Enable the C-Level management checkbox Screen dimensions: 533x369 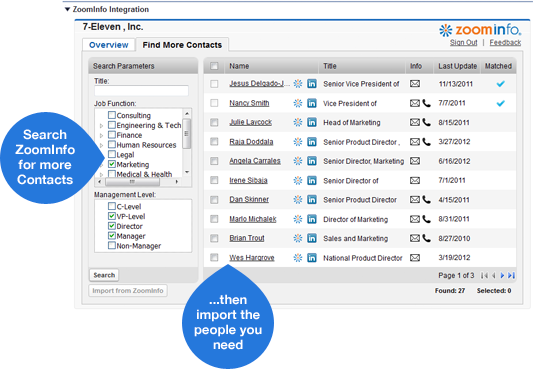(111, 206)
